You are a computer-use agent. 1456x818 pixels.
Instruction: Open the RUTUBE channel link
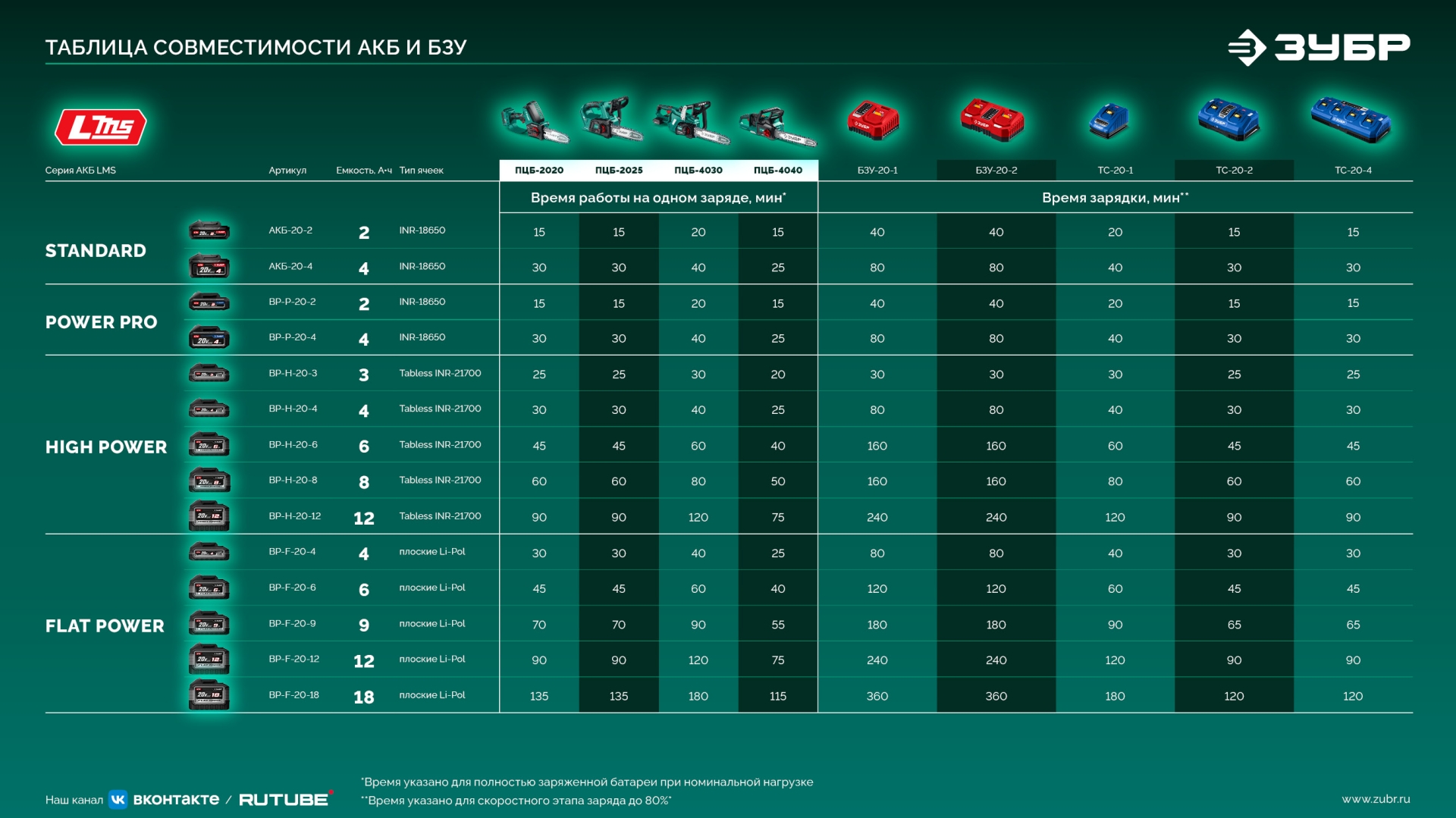[285, 799]
